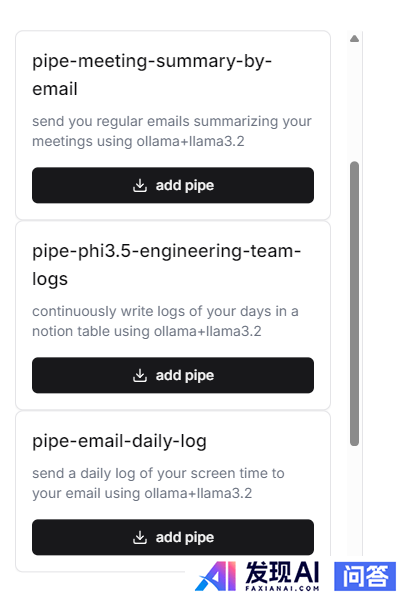
Task: Click the colorful AI logo in the watermark
Action: 216,576
